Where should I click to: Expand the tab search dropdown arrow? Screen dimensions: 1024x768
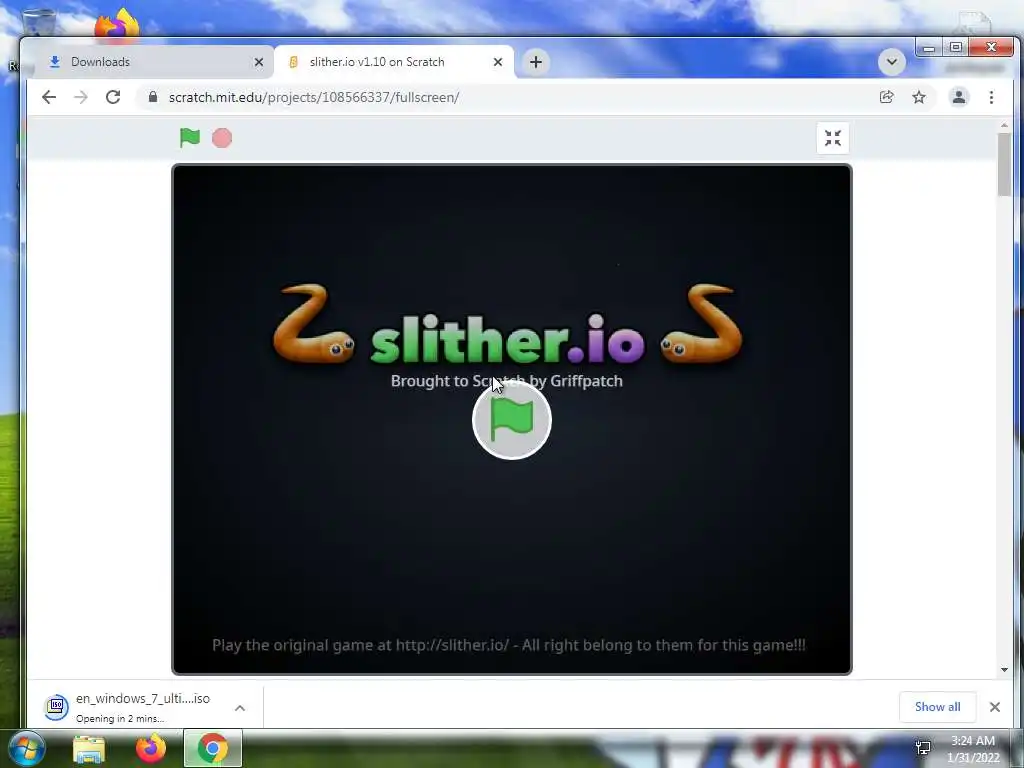891,63
